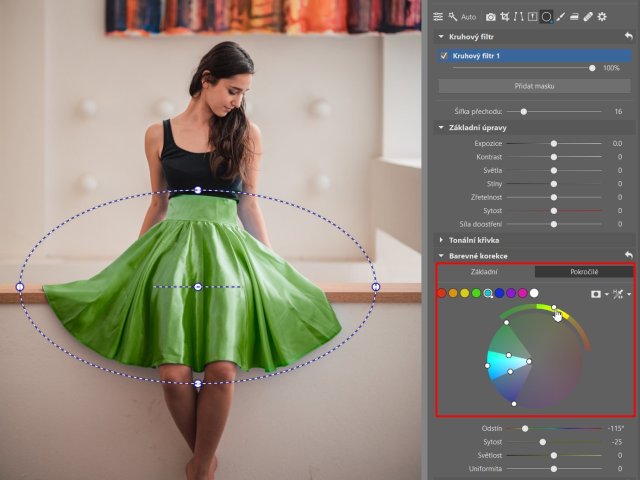The height and width of the screenshot is (480, 640).
Task: Click the left handle of the ellipse mask
Action: 20,287
